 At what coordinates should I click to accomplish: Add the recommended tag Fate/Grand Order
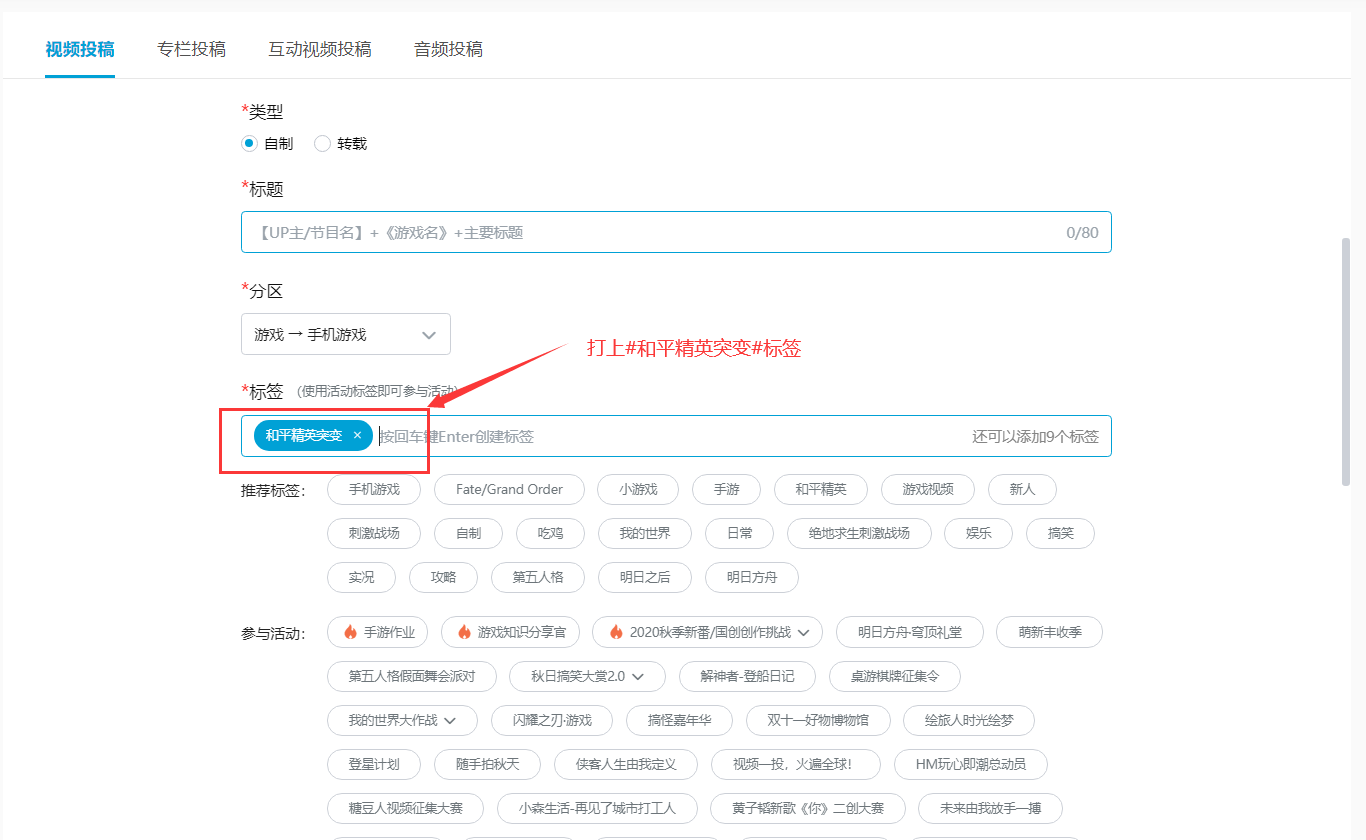click(509, 489)
